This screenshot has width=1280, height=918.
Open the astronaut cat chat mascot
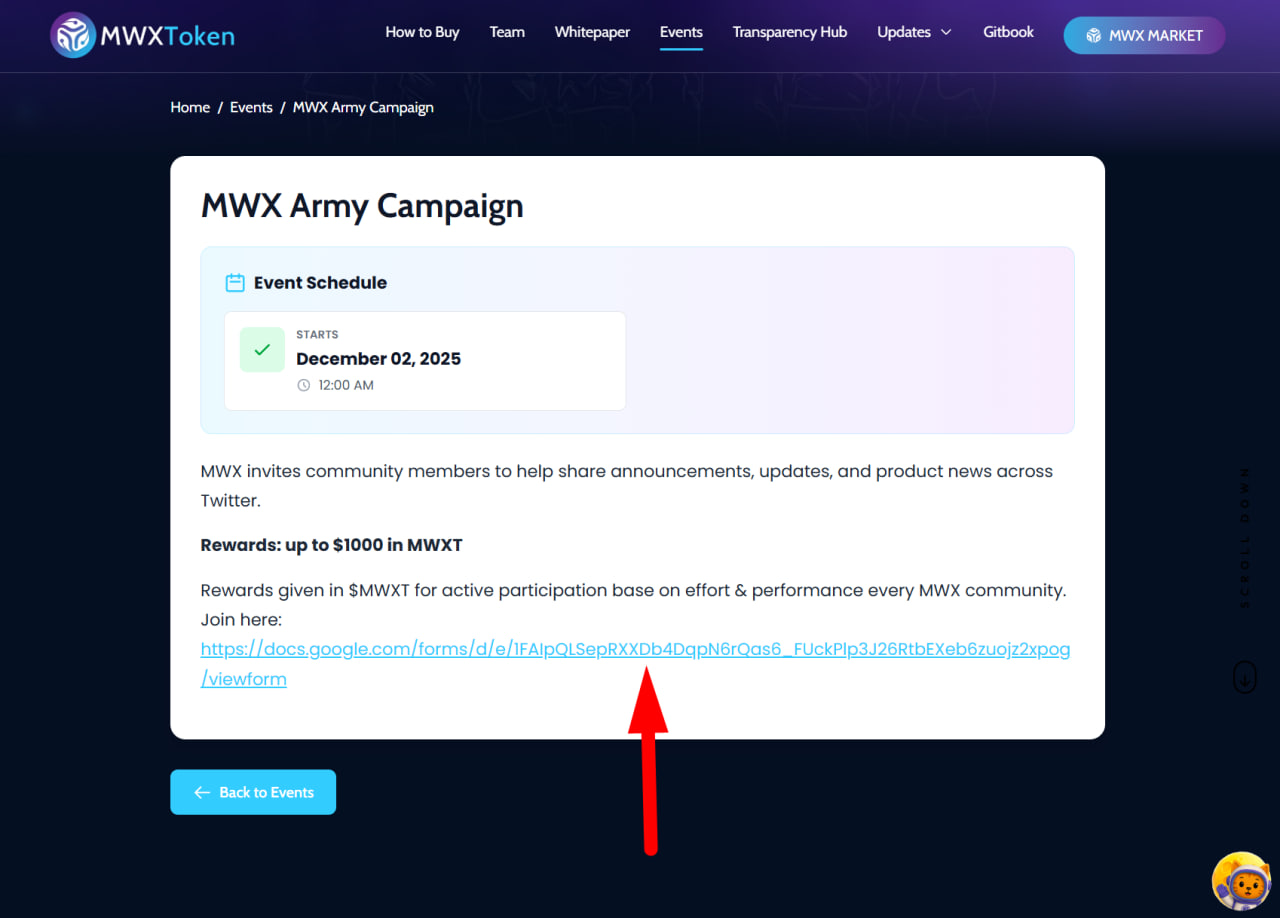click(1241, 881)
